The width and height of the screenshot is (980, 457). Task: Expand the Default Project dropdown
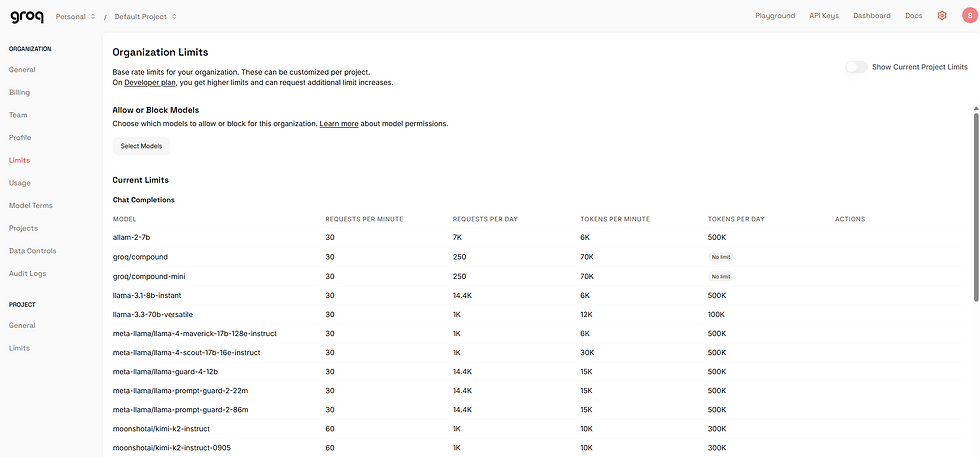click(x=145, y=16)
